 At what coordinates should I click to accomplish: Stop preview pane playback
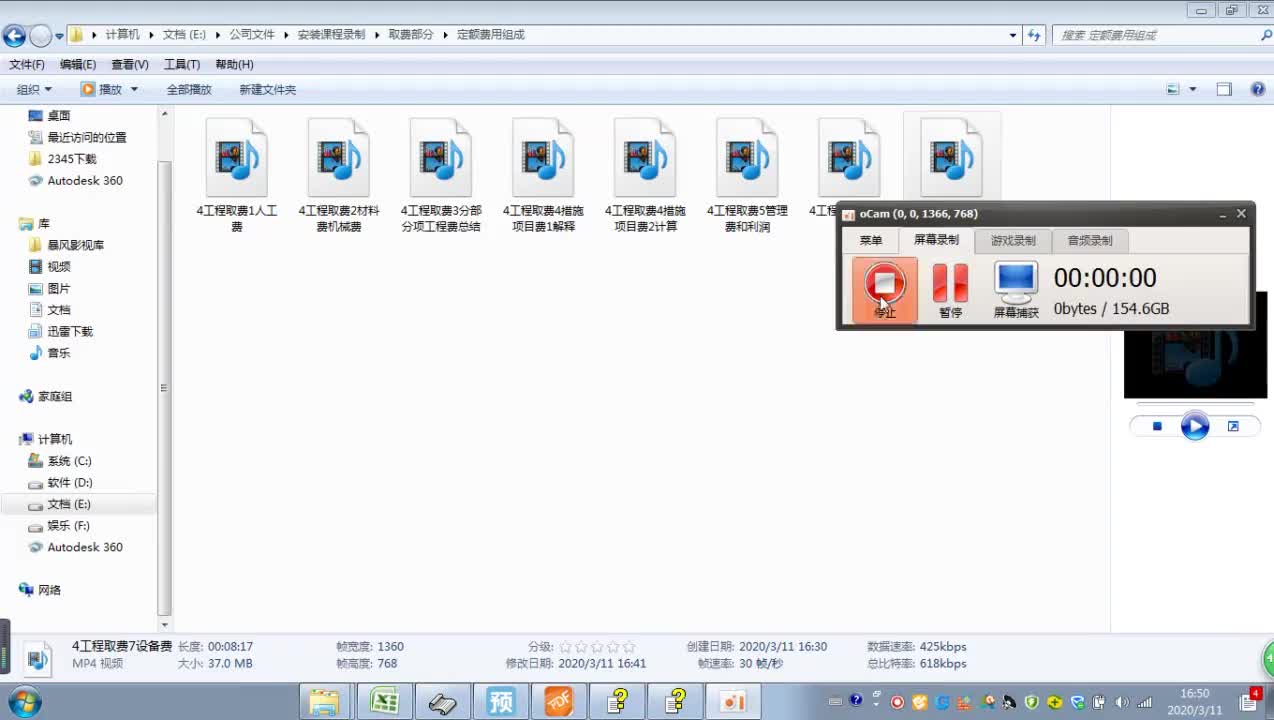[x=1157, y=426]
